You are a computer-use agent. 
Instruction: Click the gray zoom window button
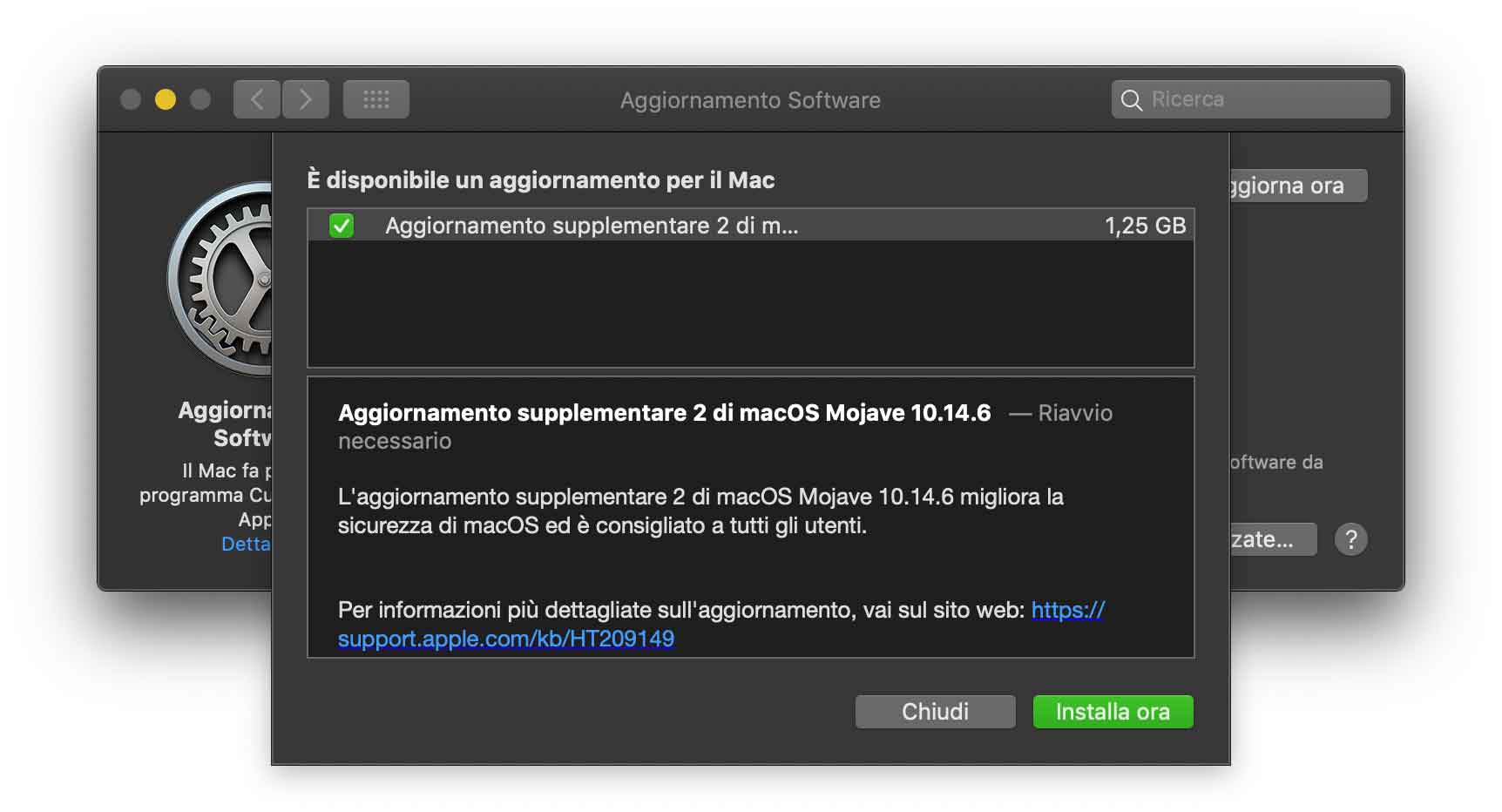[x=200, y=99]
